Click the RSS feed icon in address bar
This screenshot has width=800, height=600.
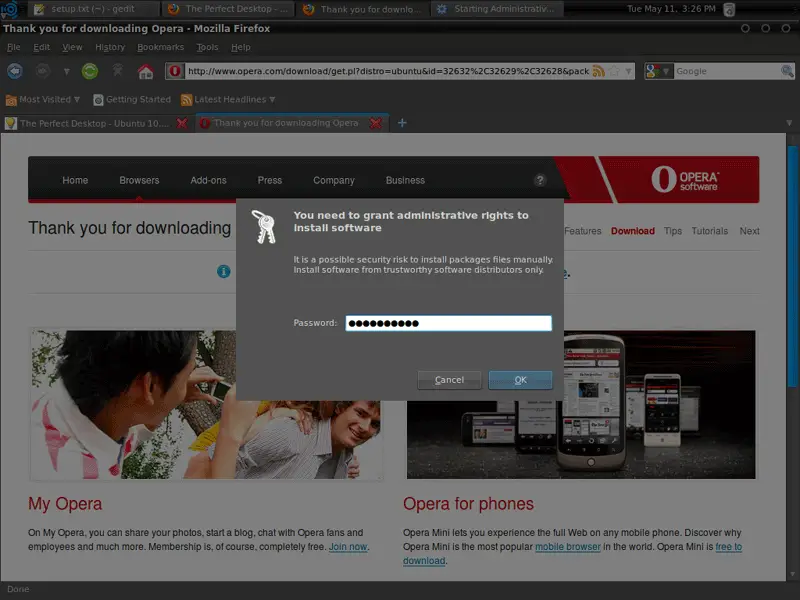[x=598, y=71]
